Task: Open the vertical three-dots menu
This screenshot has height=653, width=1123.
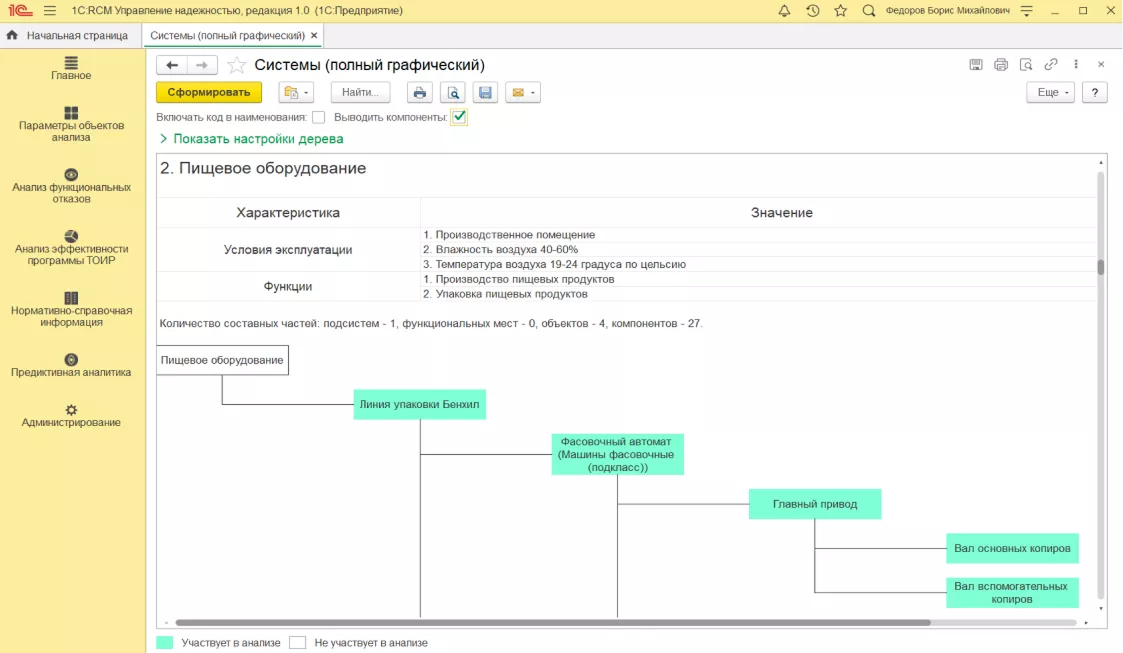Action: click(1076, 64)
